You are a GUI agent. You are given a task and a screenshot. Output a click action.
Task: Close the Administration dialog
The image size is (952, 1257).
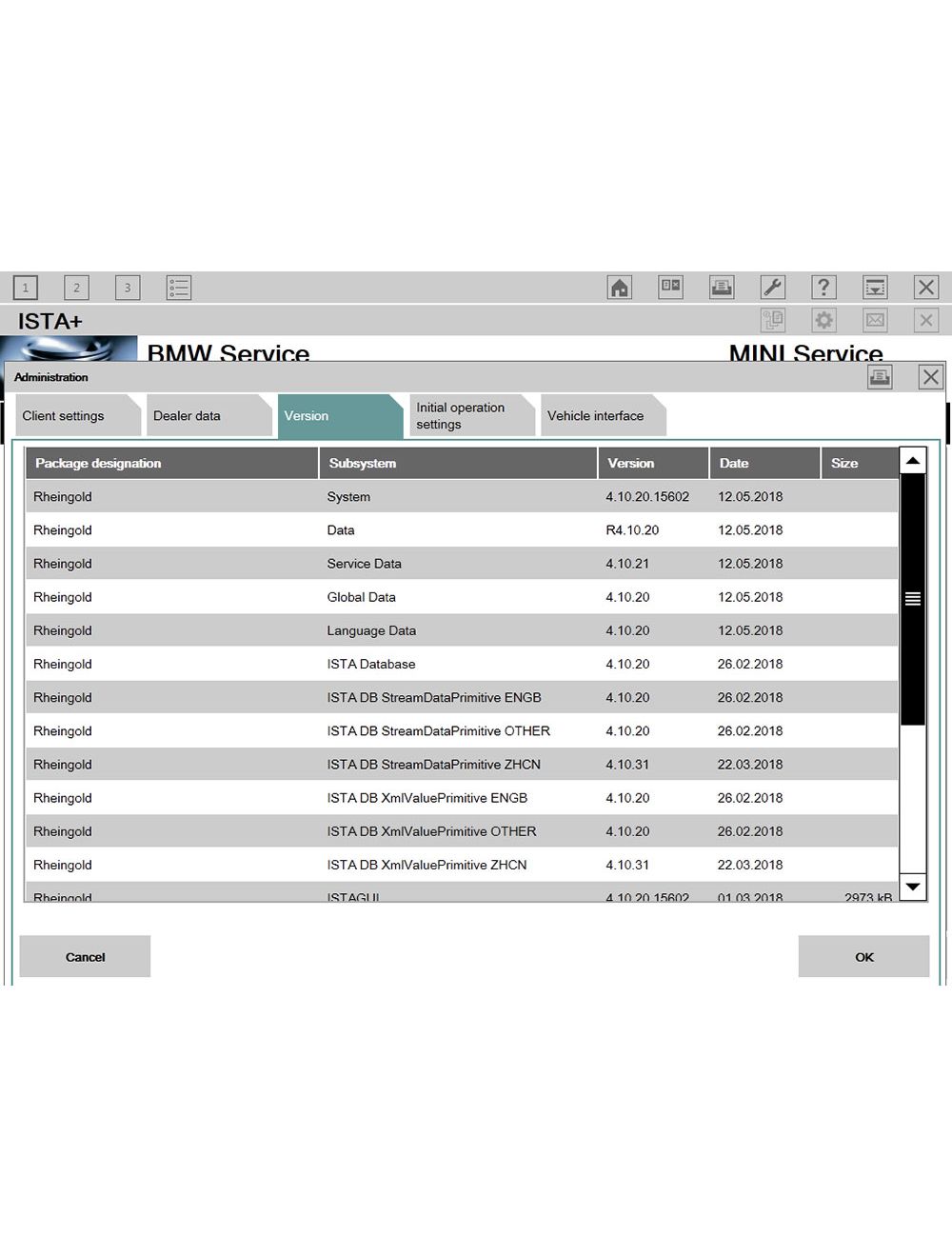click(930, 377)
